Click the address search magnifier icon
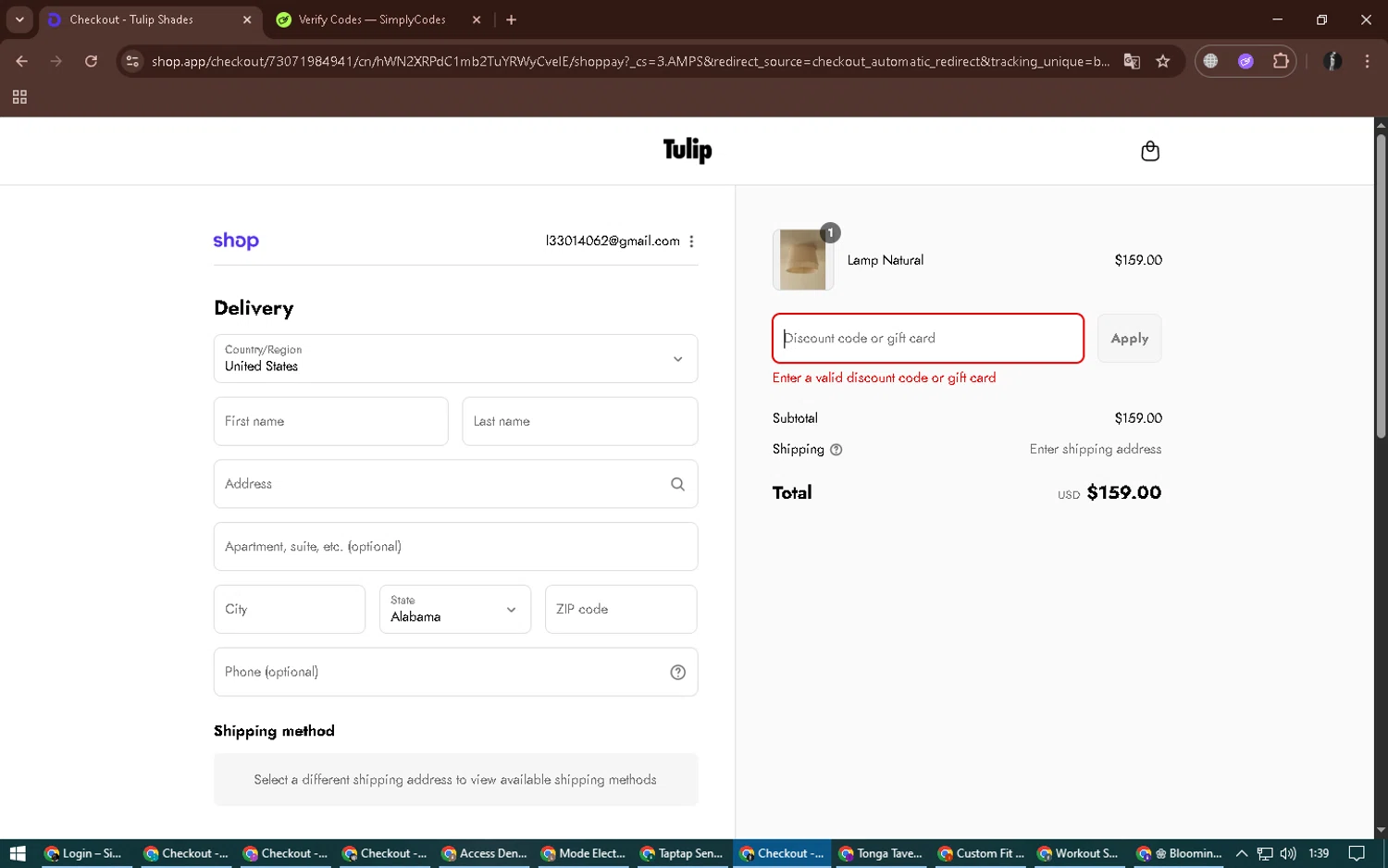This screenshot has width=1388, height=868. tap(677, 484)
